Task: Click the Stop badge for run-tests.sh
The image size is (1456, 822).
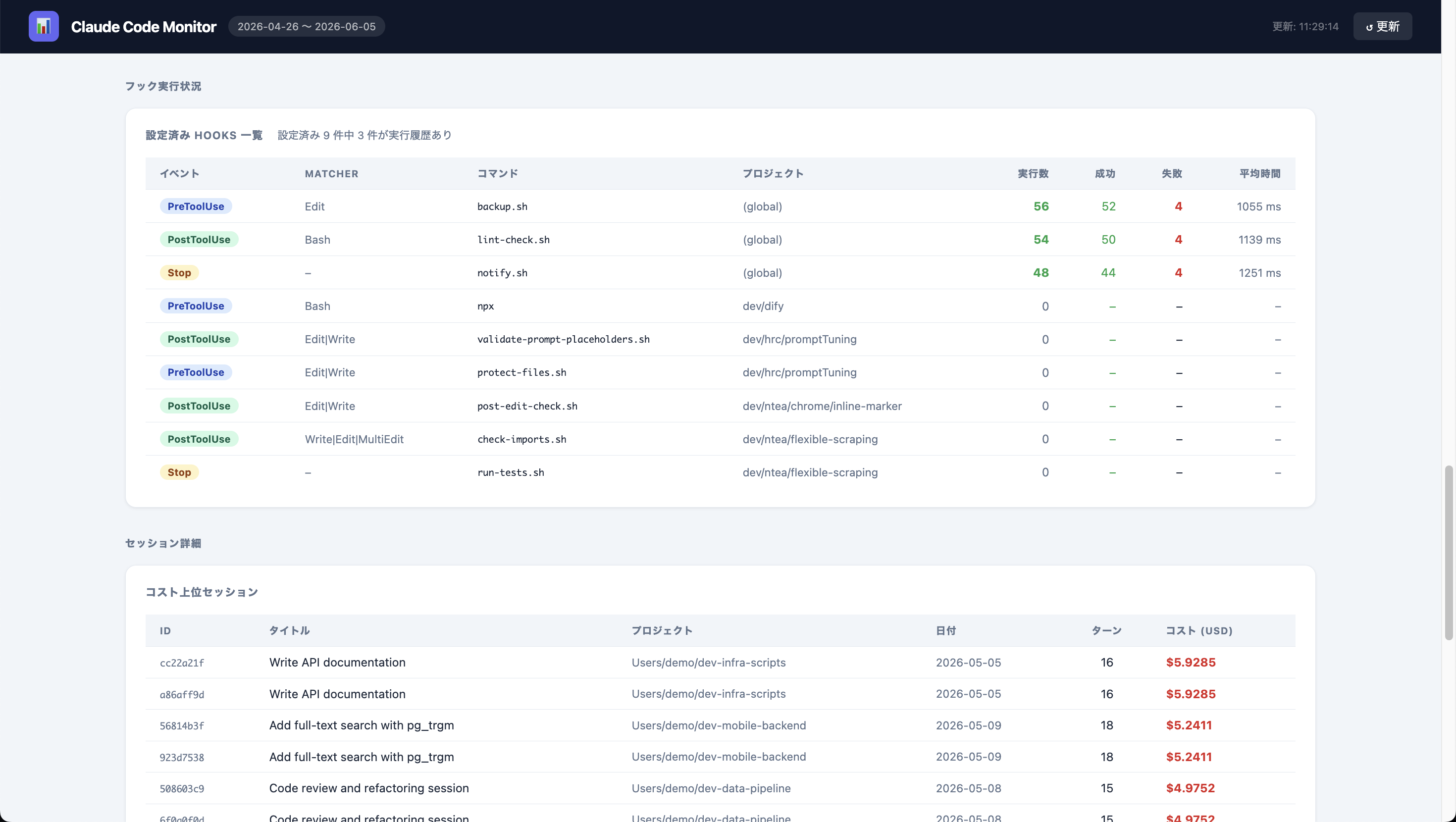Action: 179,472
